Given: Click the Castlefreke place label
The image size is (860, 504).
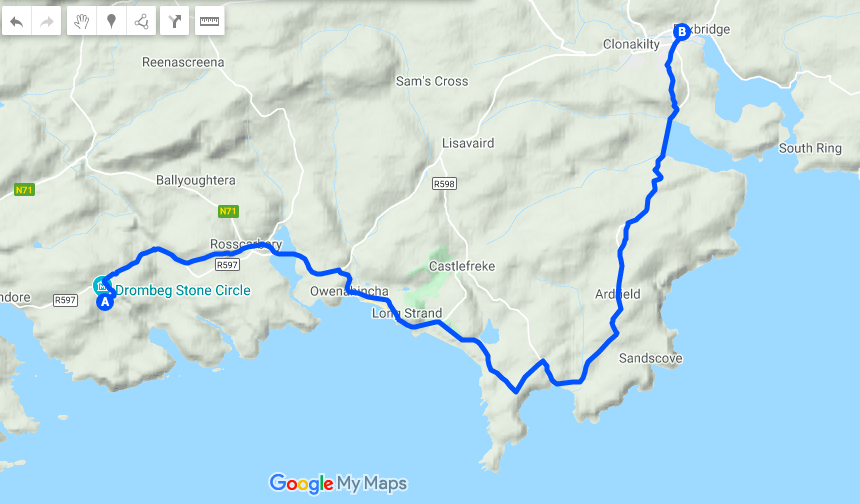Looking at the screenshot, I should pyautogui.click(x=462, y=267).
